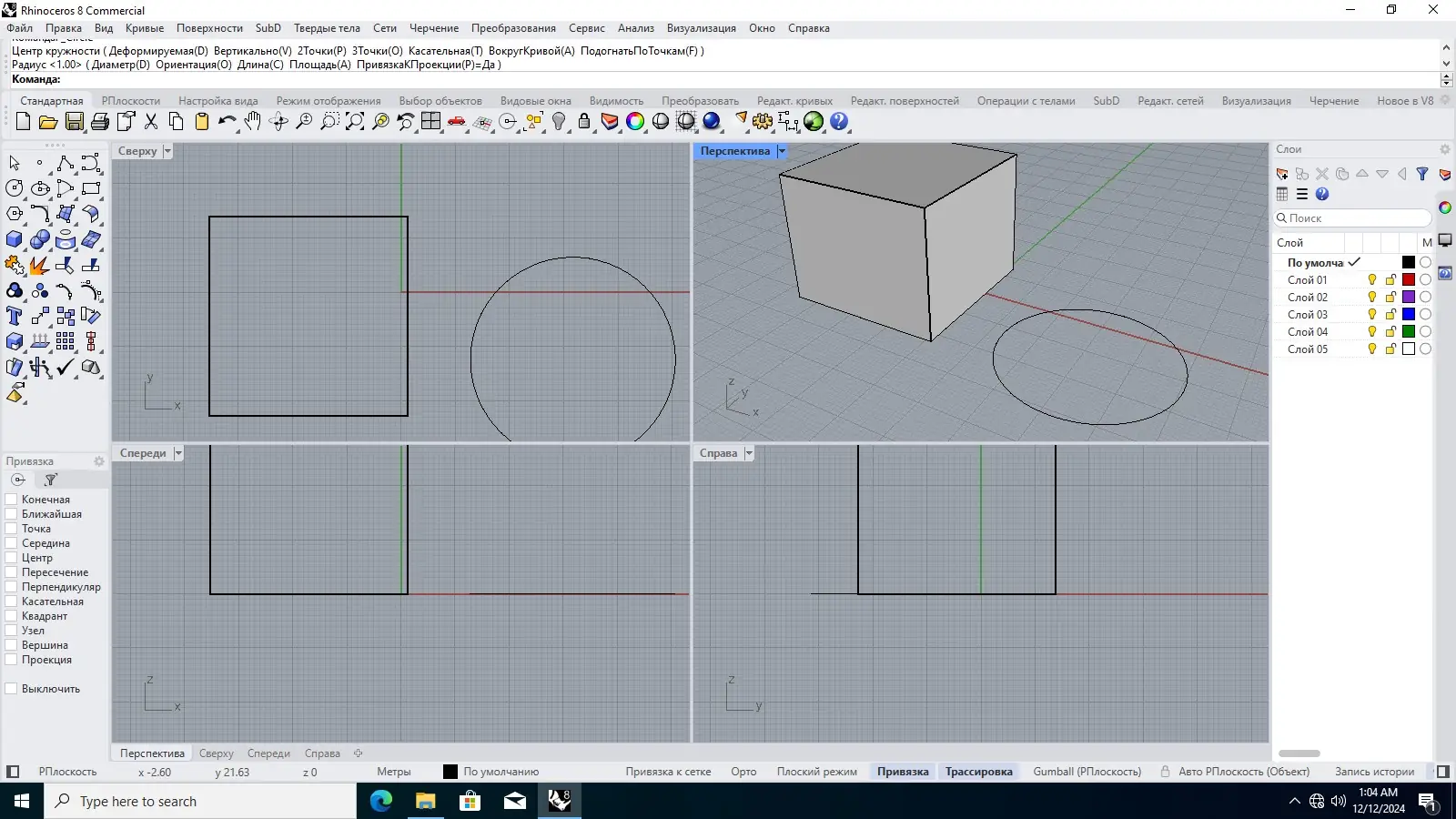This screenshot has height=819, width=1456.
Task: Click the Save file toolbar icon
Action: coord(75,122)
